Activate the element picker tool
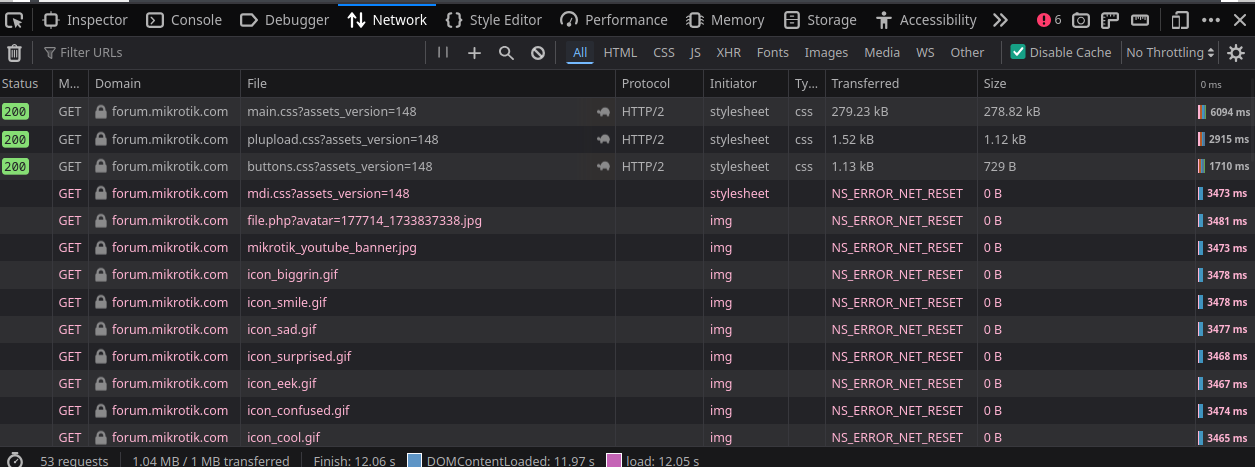 pyautogui.click(x=14, y=20)
